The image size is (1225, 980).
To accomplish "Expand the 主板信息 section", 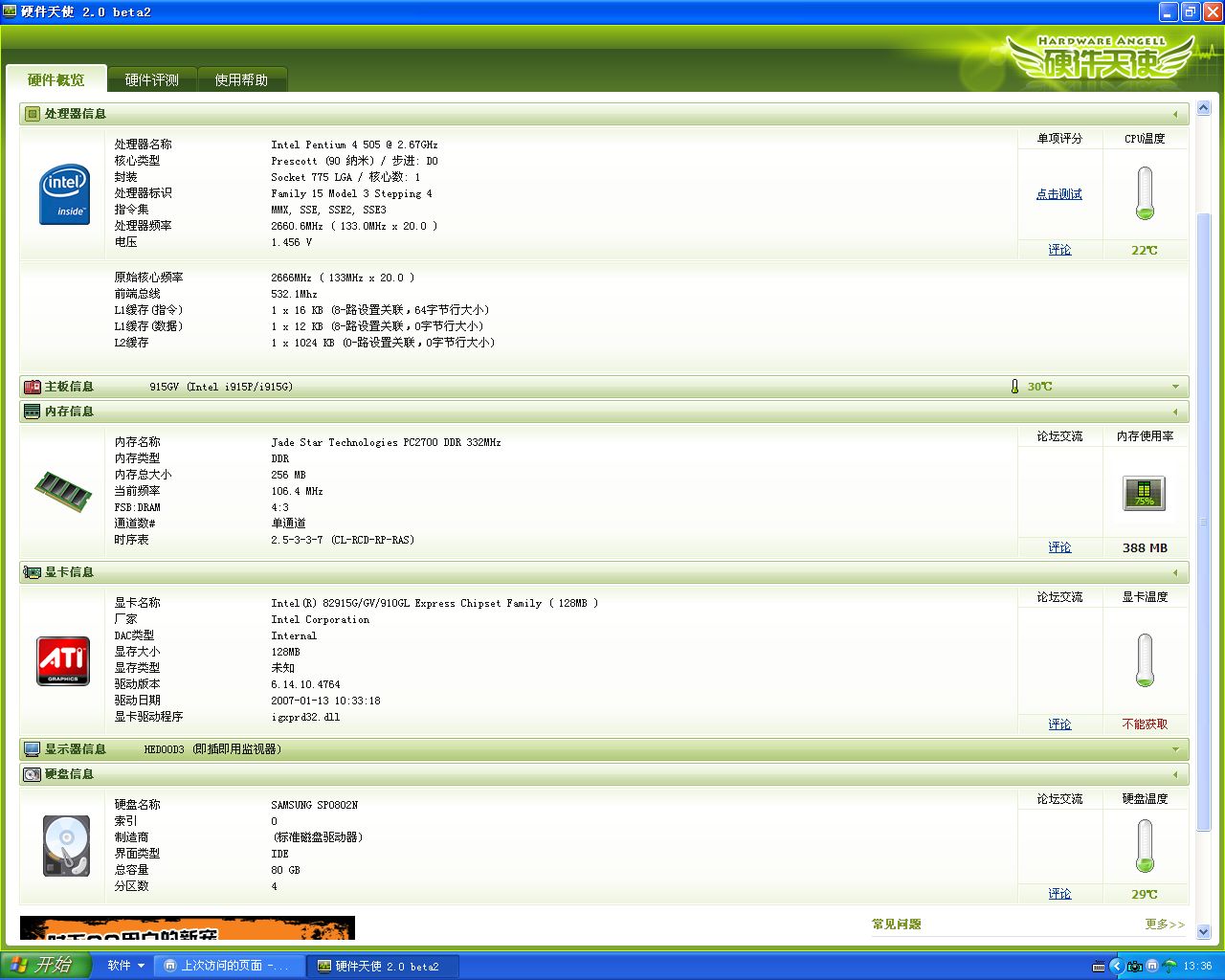I will pos(1175,387).
